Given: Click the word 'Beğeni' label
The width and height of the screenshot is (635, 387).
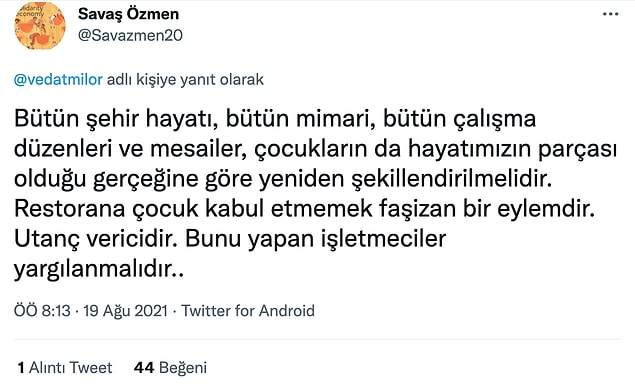Looking at the screenshot, I should pos(183,368).
